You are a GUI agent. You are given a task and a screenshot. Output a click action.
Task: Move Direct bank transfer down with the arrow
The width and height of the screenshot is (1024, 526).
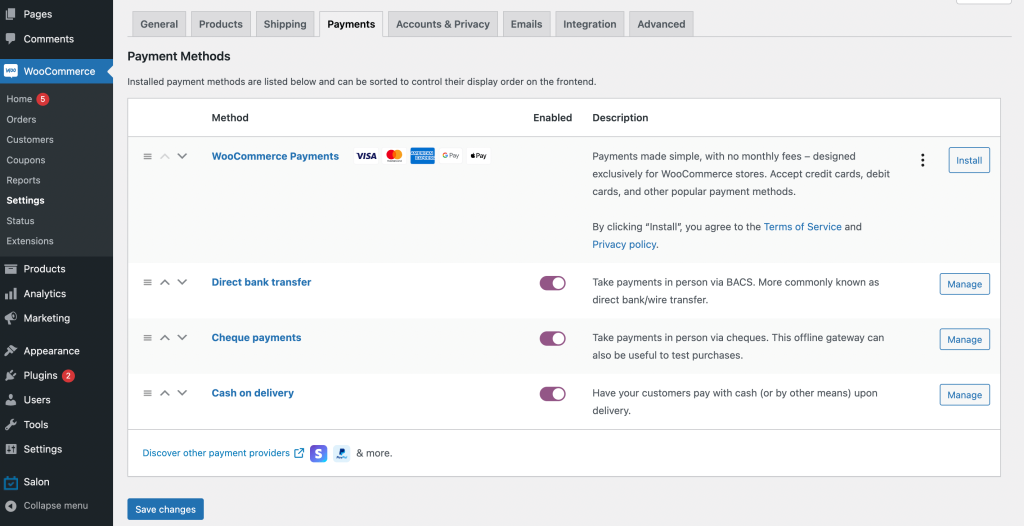(182, 282)
